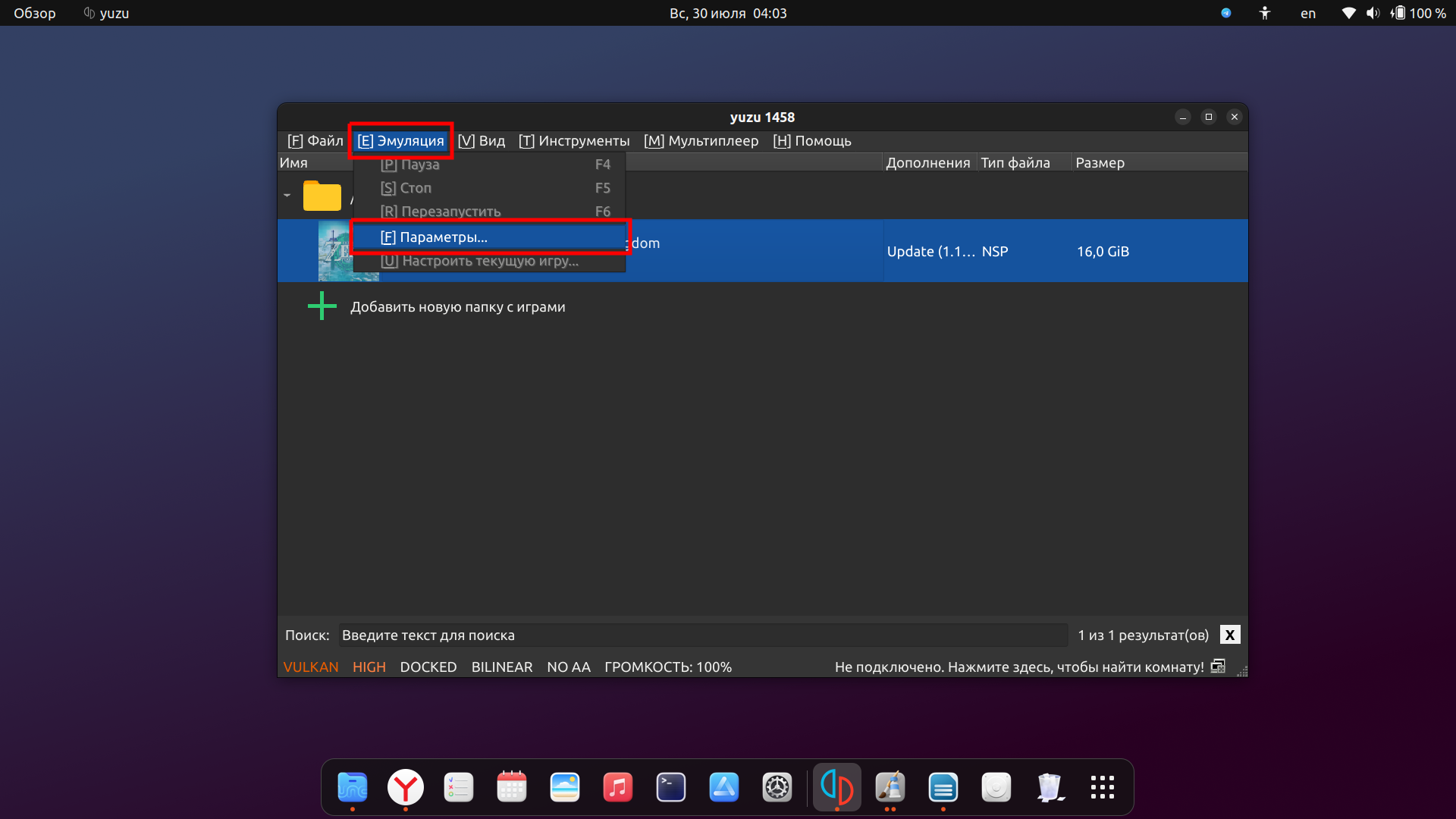Viewport: 1456px width, 819px height.
Task: Minimize the yuzu window
Action: [1183, 117]
